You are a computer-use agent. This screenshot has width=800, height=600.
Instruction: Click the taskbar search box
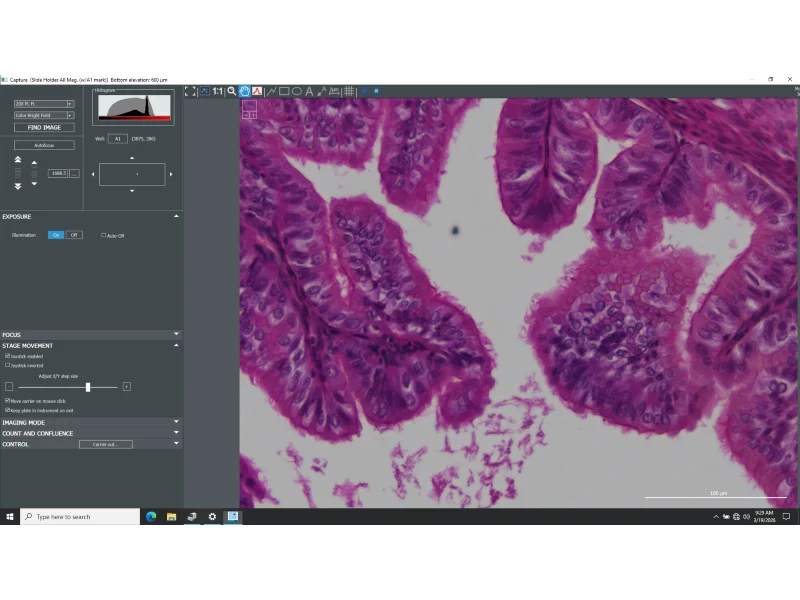tap(80, 517)
